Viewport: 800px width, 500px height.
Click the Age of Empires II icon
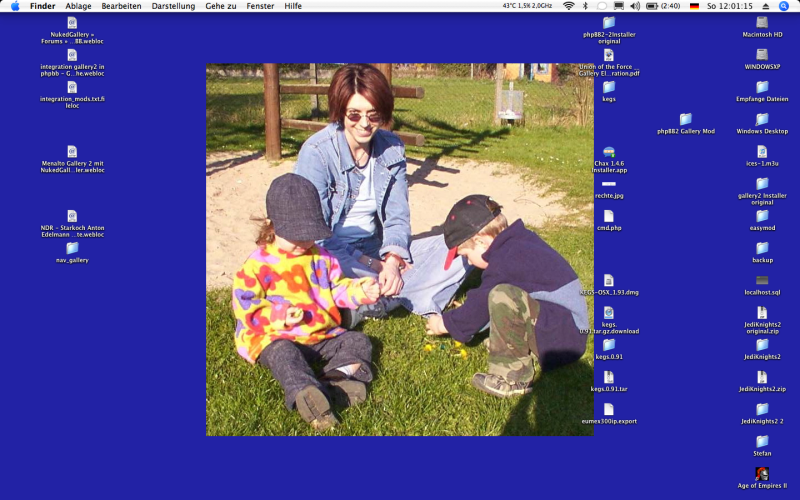[x=762, y=473]
